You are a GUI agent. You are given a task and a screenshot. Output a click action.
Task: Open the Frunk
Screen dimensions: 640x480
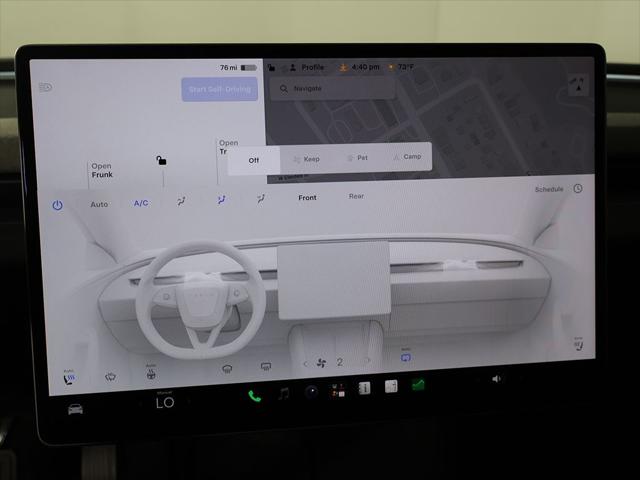pos(102,170)
